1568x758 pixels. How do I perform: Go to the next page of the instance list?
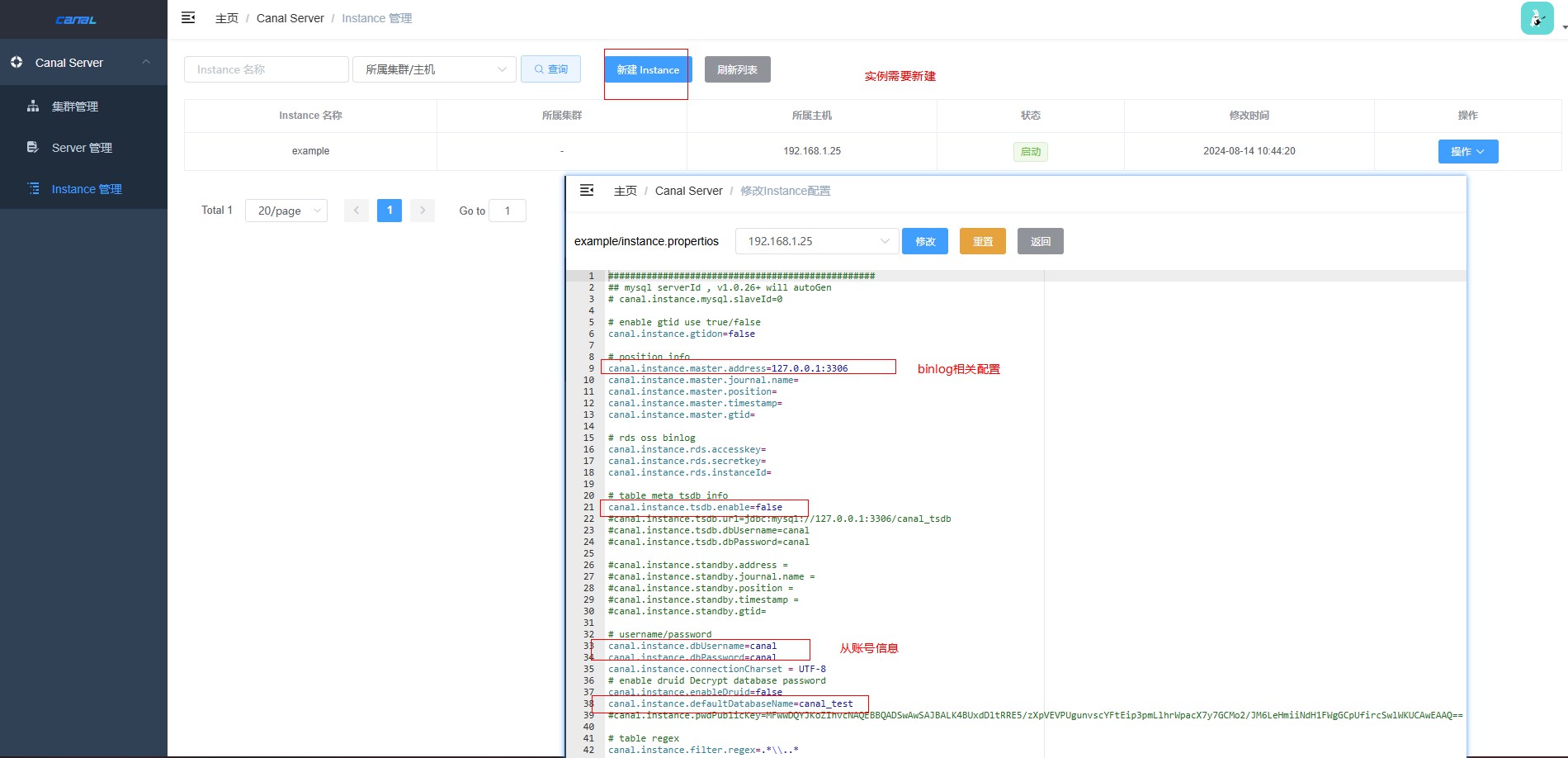click(x=423, y=211)
